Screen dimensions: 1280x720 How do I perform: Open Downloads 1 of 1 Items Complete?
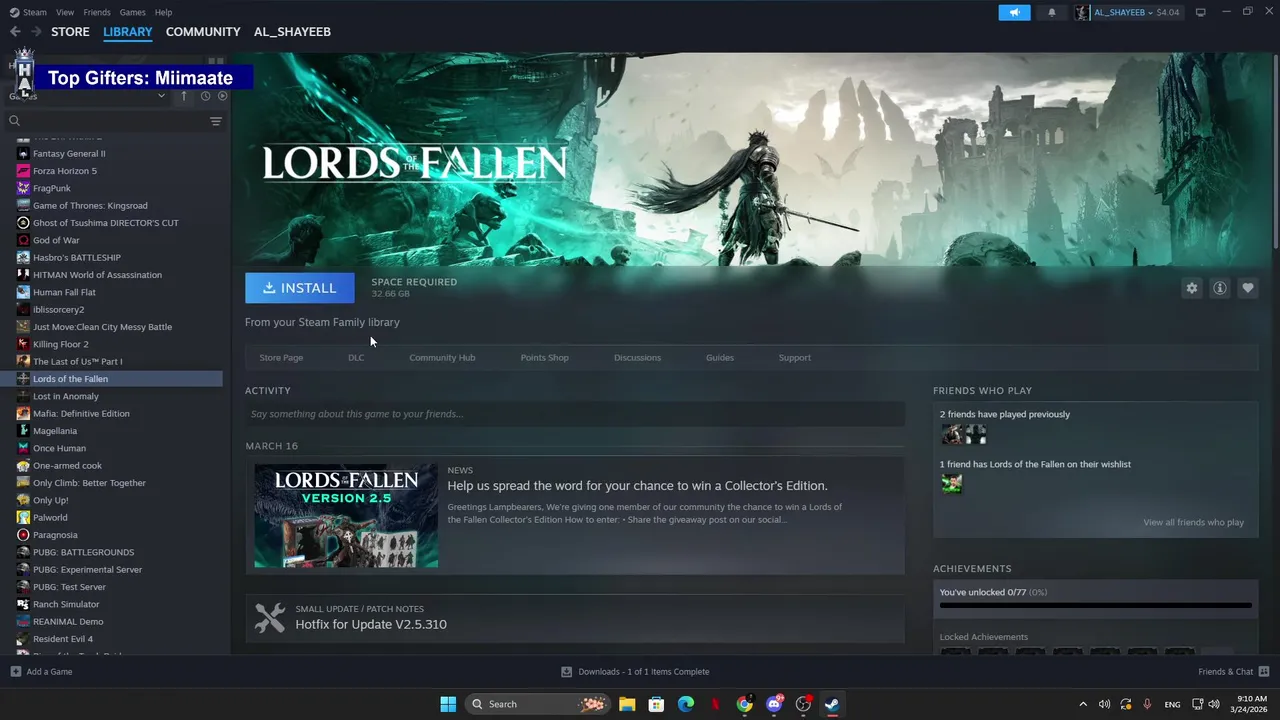pyautogui.click(x=644, y=672)
